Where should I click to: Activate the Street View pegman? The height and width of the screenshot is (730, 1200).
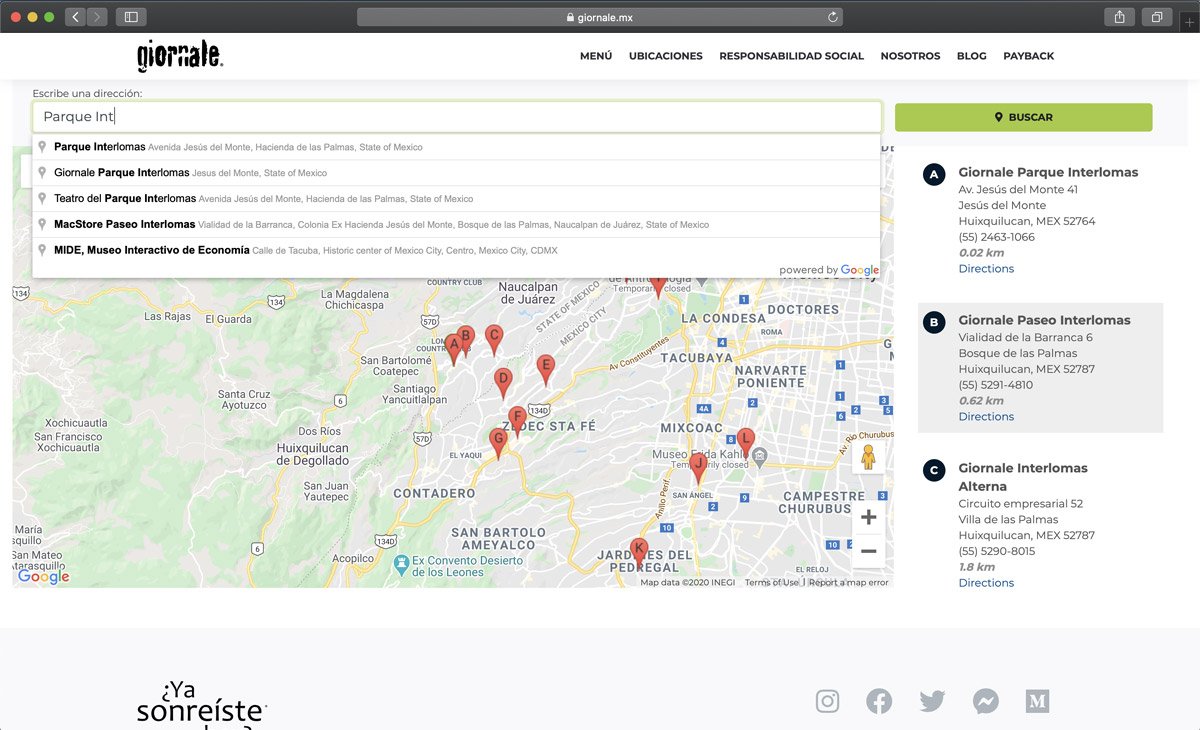click(x=868, y=457)
